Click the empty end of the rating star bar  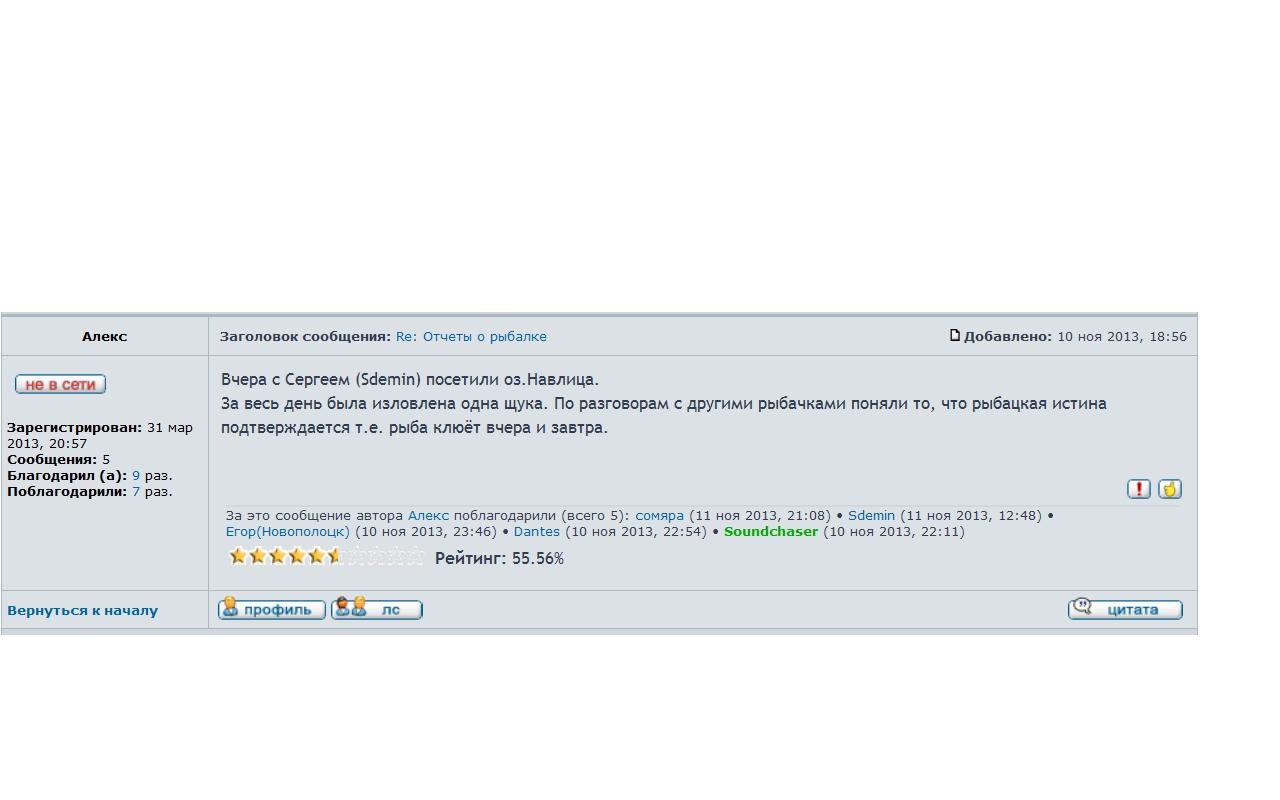pos(415,556)
